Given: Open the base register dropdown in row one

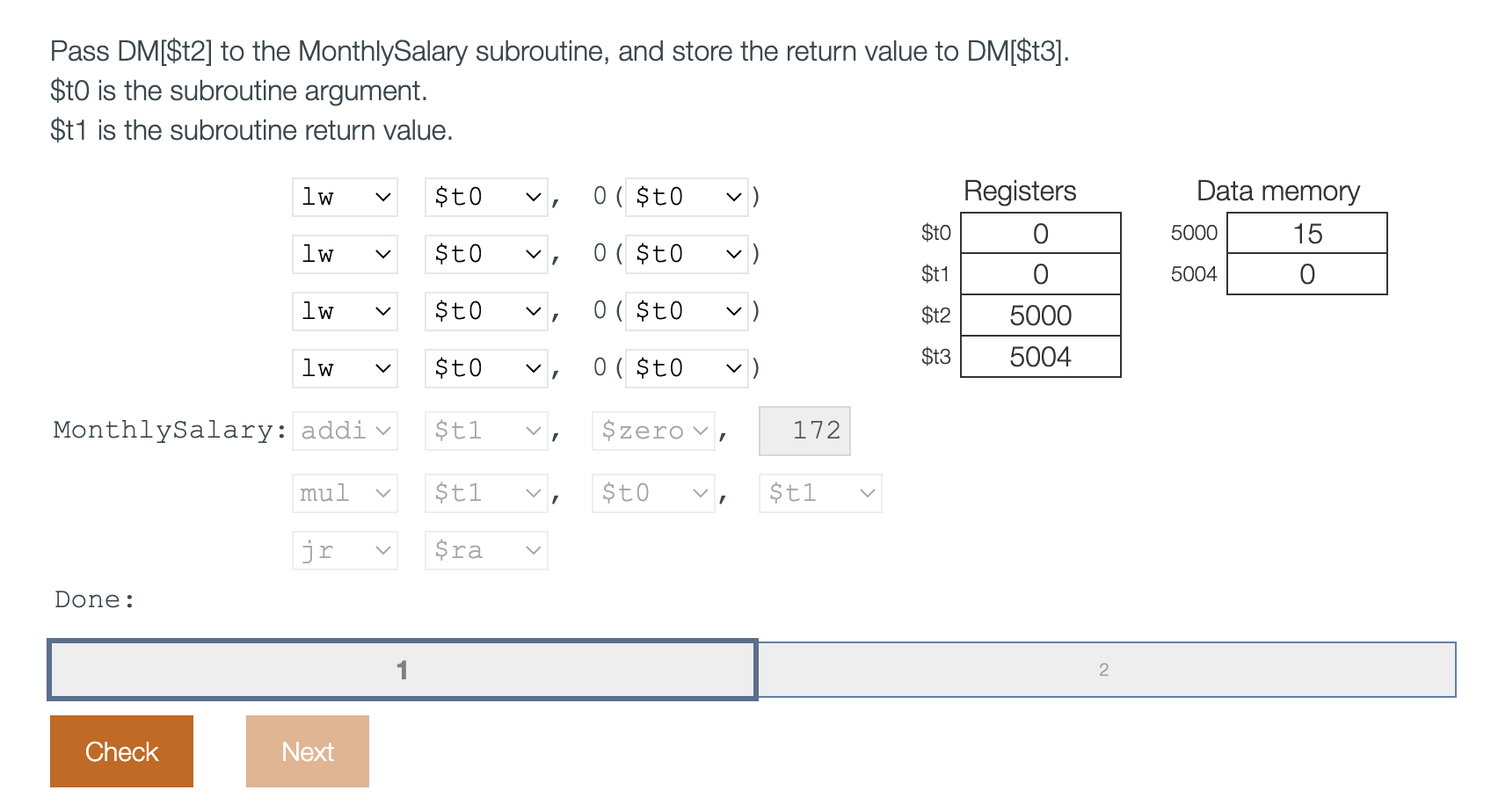Looking at the screenshot, I should tap(687, 196).
